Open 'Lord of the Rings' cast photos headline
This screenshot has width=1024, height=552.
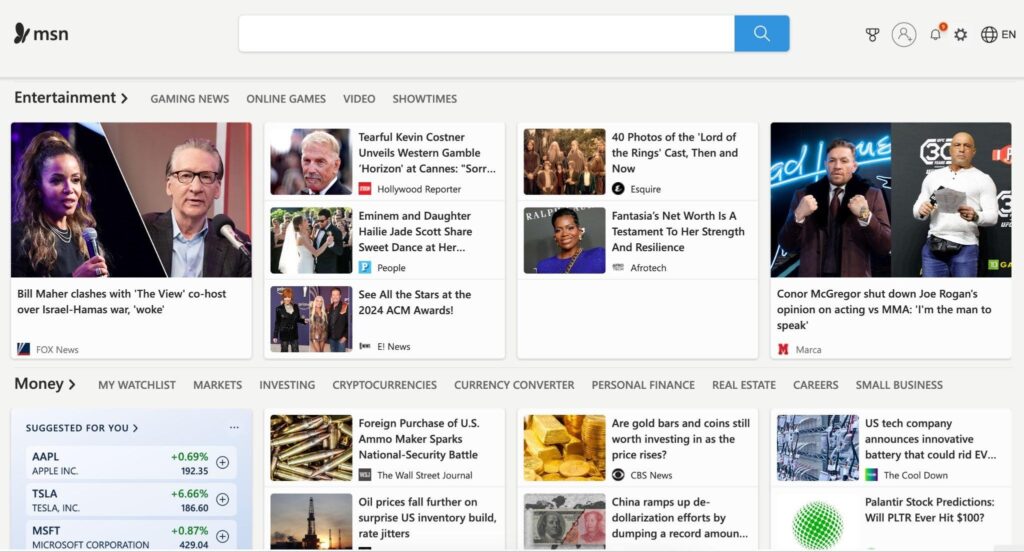(x=675, y=152)
